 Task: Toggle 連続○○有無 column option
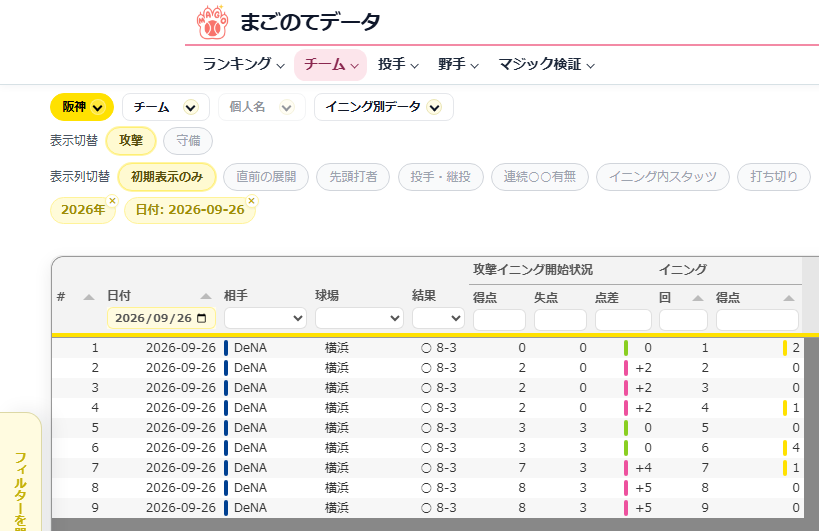point(540,177)
